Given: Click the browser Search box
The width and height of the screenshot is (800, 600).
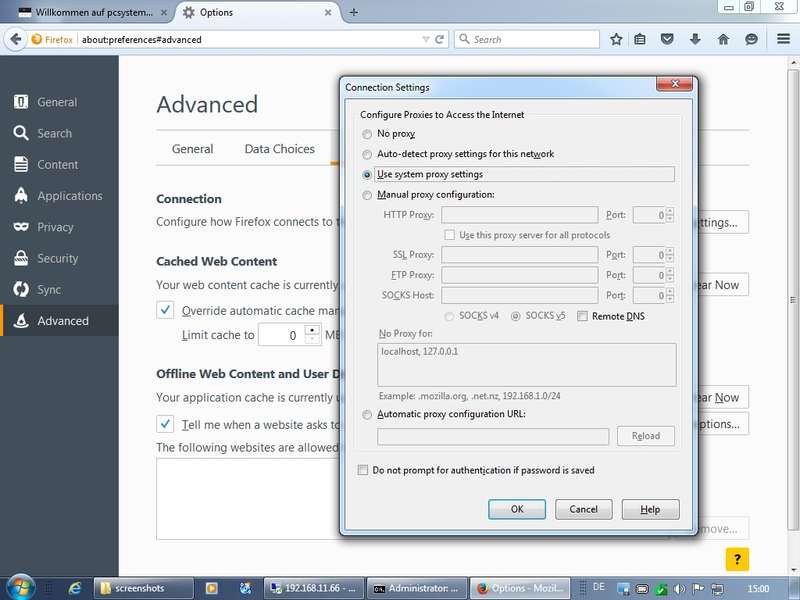Looking at the screenshot, I should click(x=527, y=39).
